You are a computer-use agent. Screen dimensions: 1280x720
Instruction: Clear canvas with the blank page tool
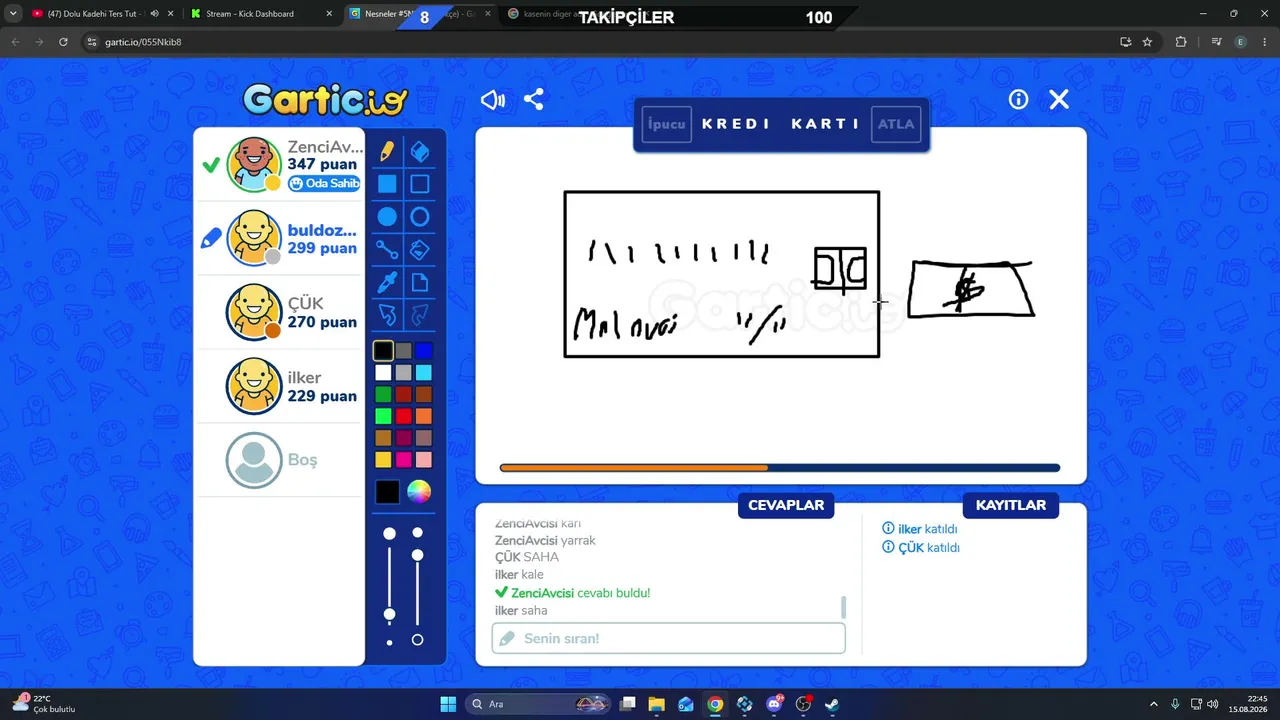point(420,283)
